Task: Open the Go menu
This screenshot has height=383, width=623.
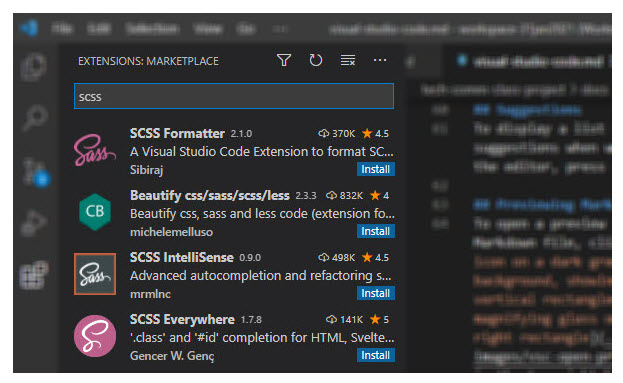Action: coord(245,29)
